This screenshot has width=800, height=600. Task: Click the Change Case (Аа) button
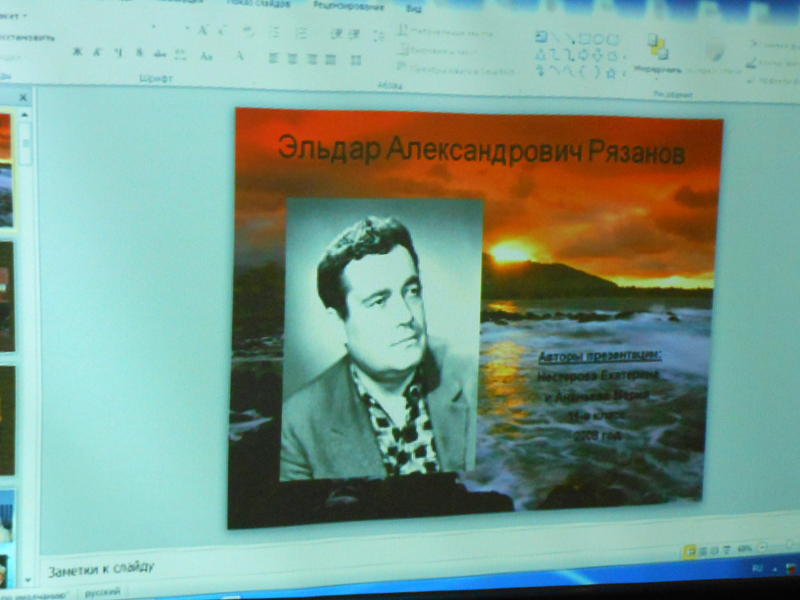206,56
